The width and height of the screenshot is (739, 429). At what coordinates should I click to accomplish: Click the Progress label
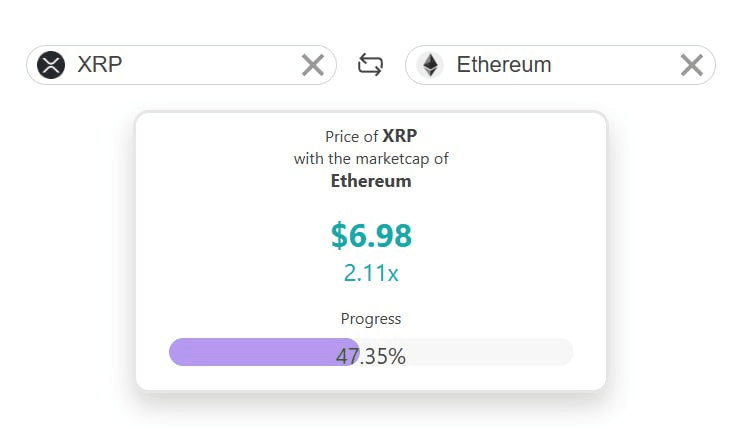tap(371, 319)
